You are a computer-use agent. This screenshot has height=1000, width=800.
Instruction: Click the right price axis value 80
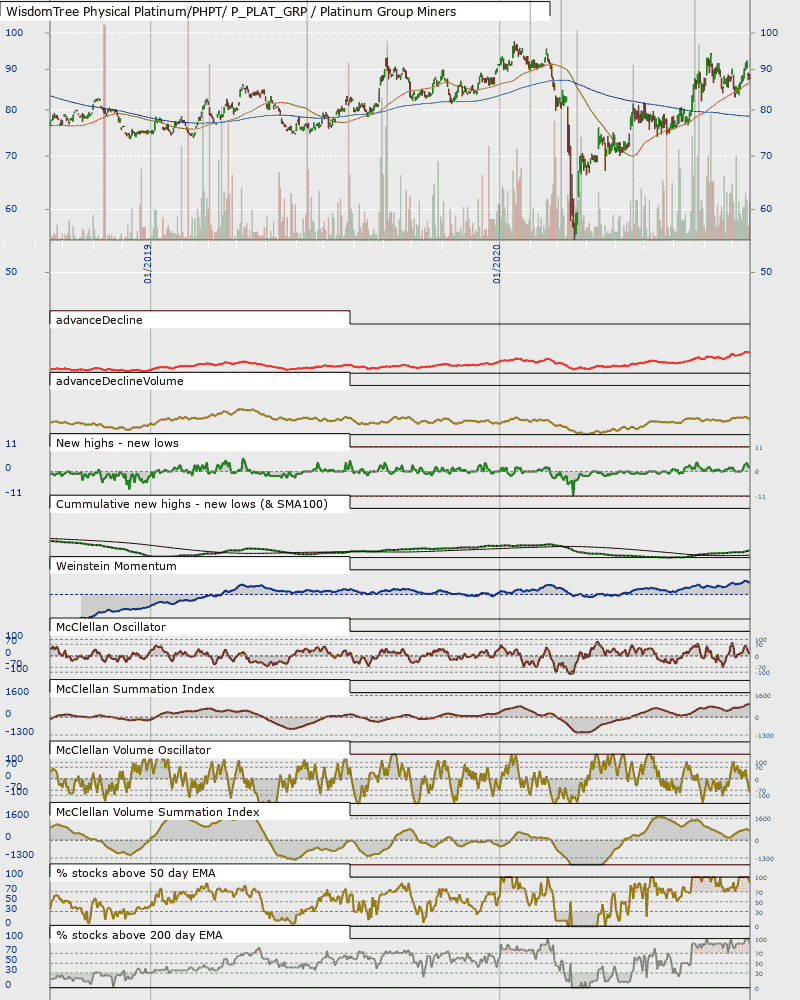tap(766, 110)
